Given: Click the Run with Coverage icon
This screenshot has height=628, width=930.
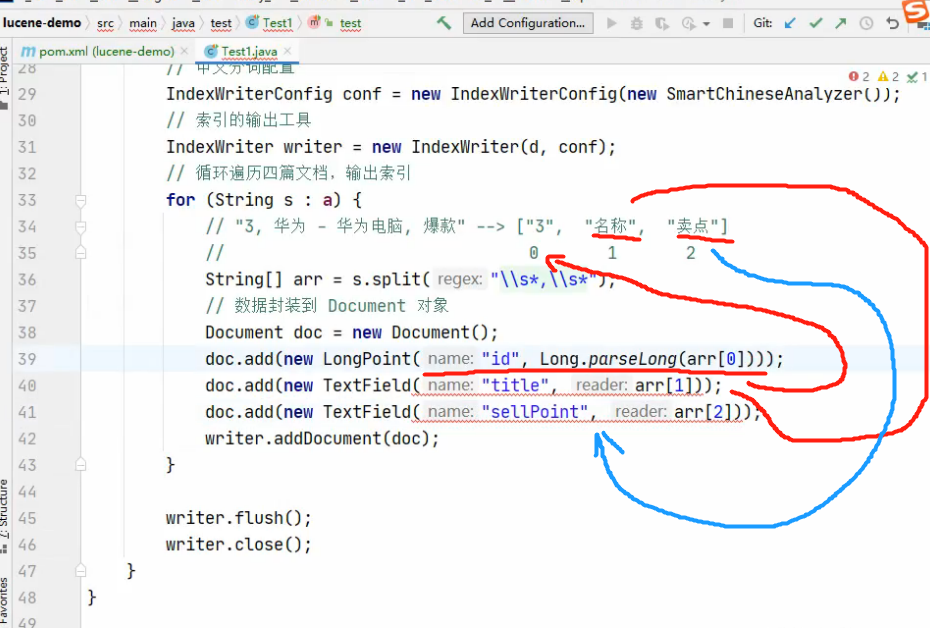Looking at the screenshot, I should click(x=662, y=24).
